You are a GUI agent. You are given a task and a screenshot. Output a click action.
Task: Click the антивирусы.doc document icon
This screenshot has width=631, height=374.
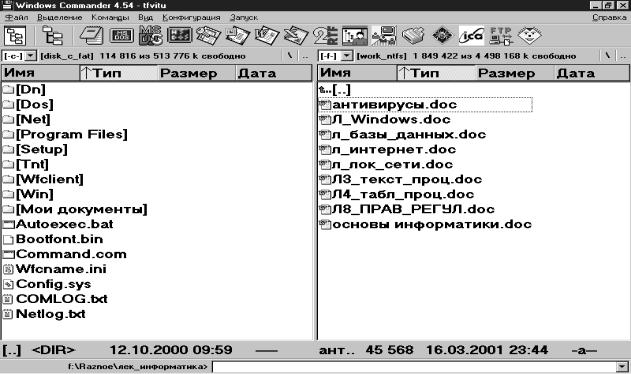click(x=325, y=105)
